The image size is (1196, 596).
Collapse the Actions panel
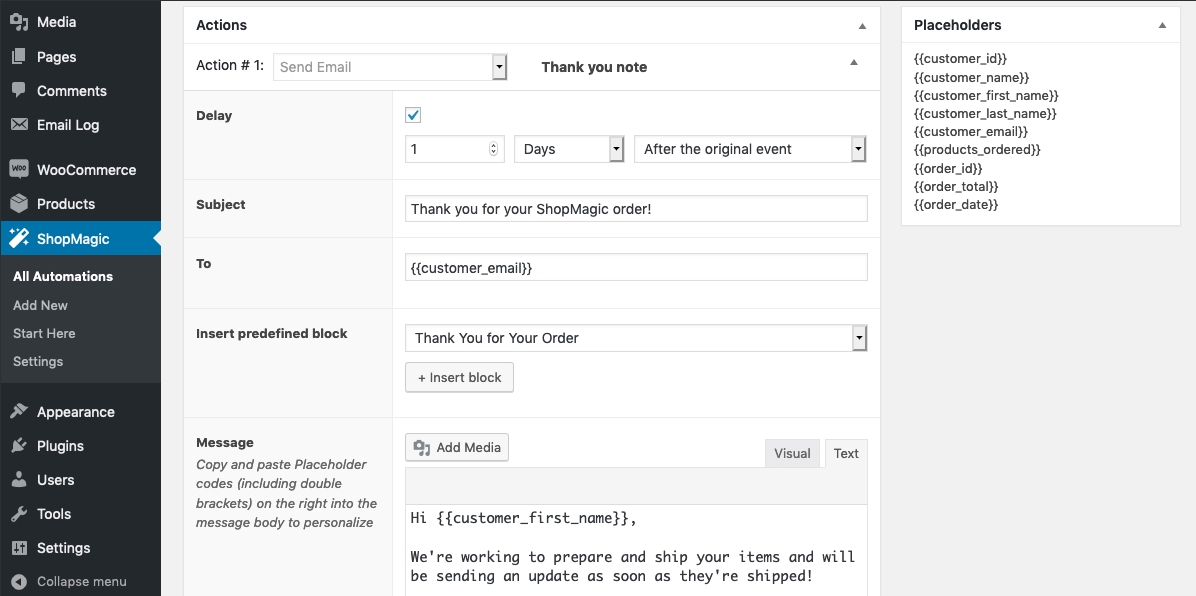pos(862,25)
